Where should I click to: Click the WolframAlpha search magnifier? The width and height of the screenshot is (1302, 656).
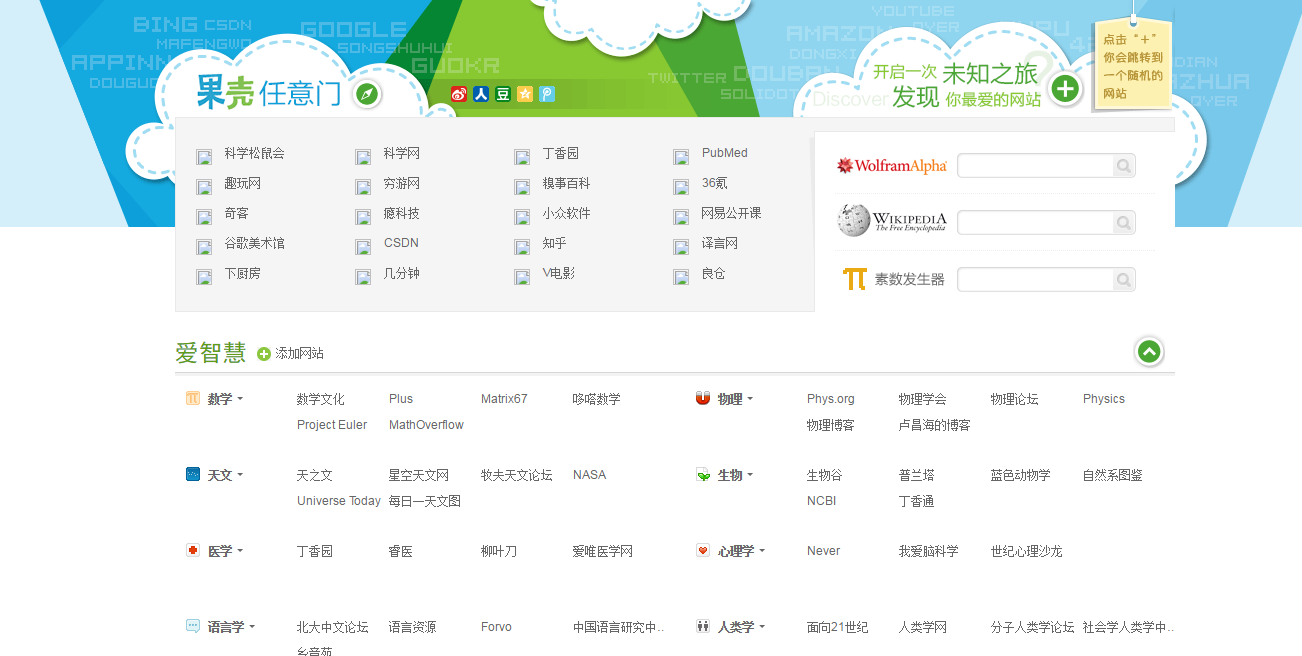pyautogui.click(x=1124, y=166)
